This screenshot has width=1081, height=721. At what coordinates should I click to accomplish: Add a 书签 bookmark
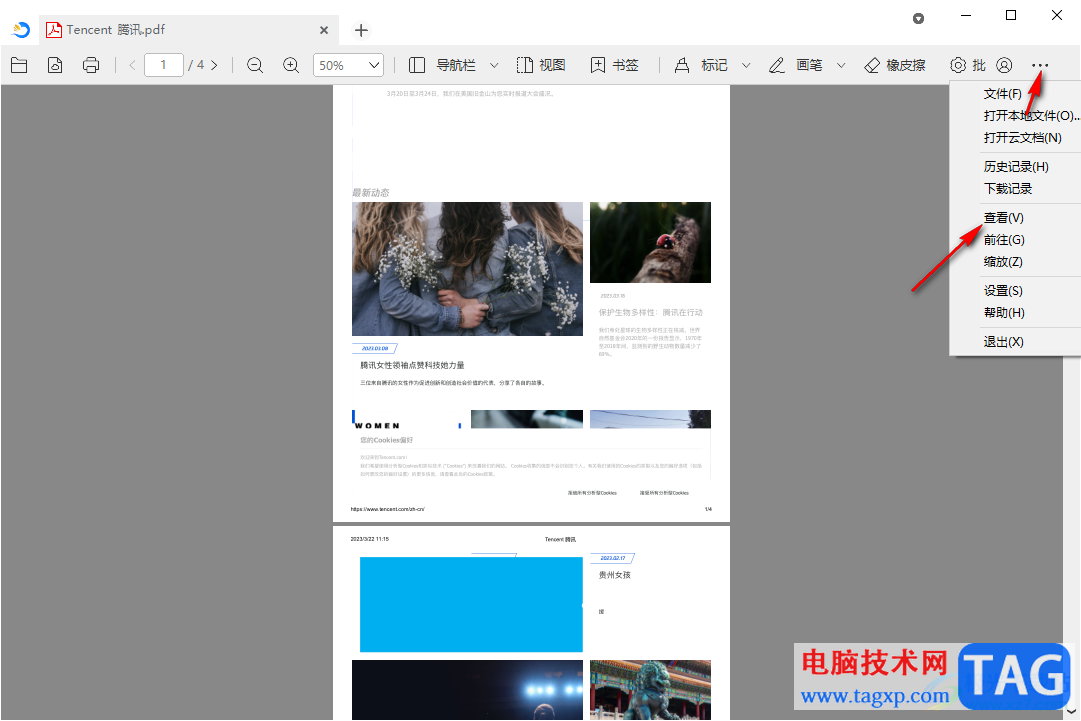point(614,65)
